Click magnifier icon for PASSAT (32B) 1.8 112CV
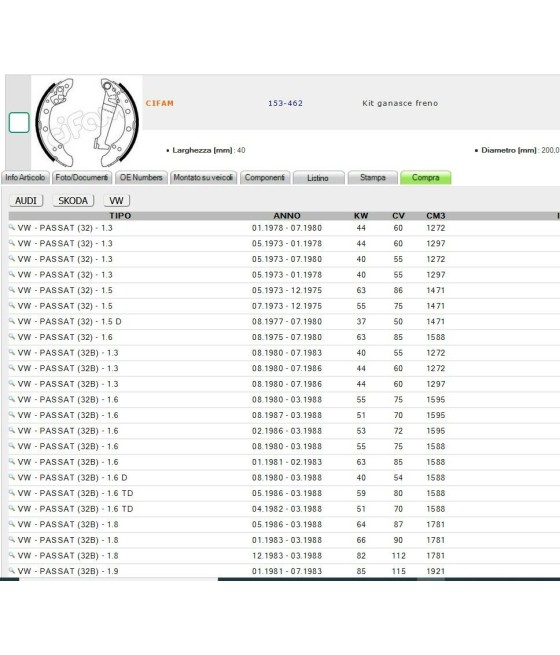The height and width of the screenshot is (655, 560). (12, 555)
